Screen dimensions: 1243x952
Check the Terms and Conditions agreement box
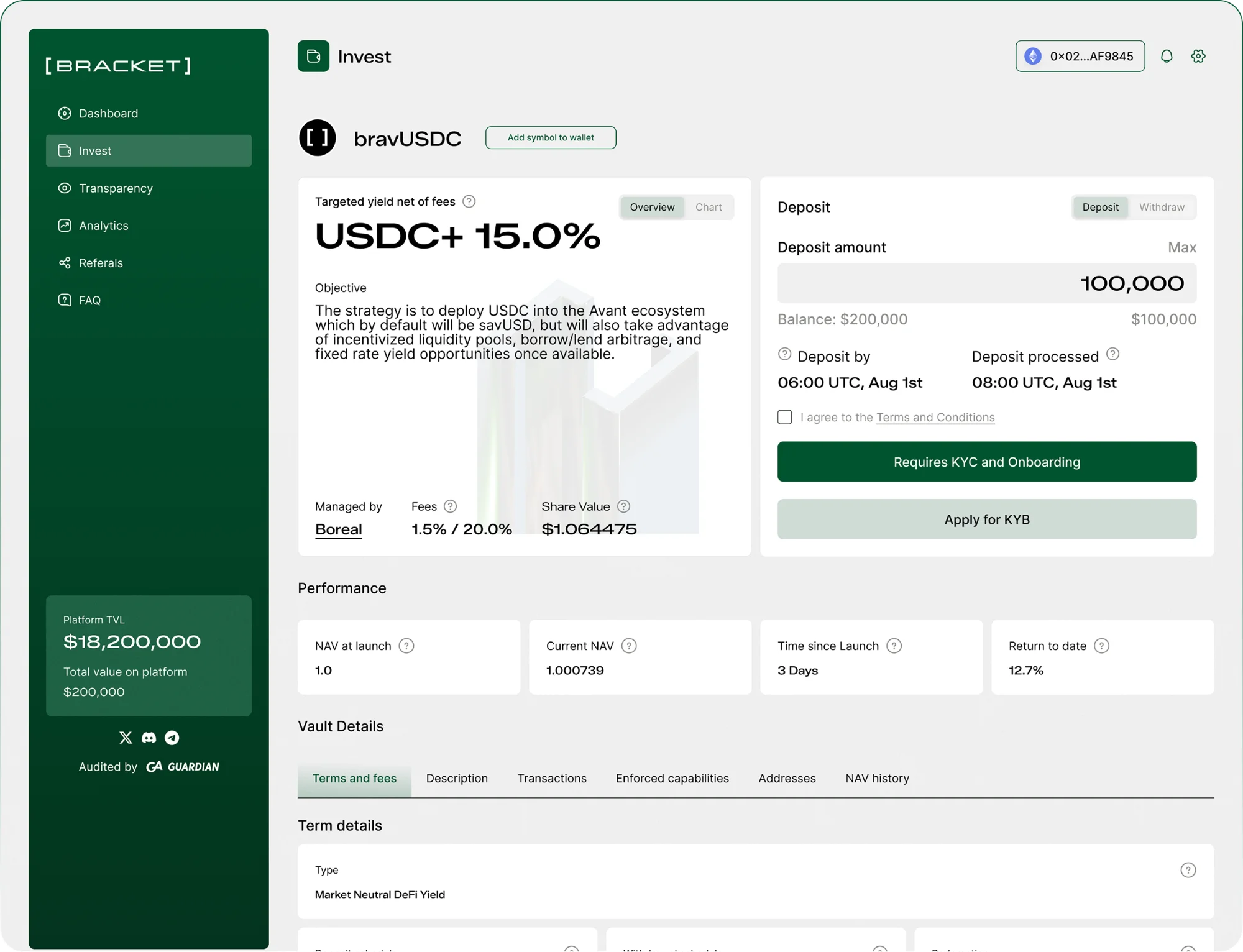(785, 417)
